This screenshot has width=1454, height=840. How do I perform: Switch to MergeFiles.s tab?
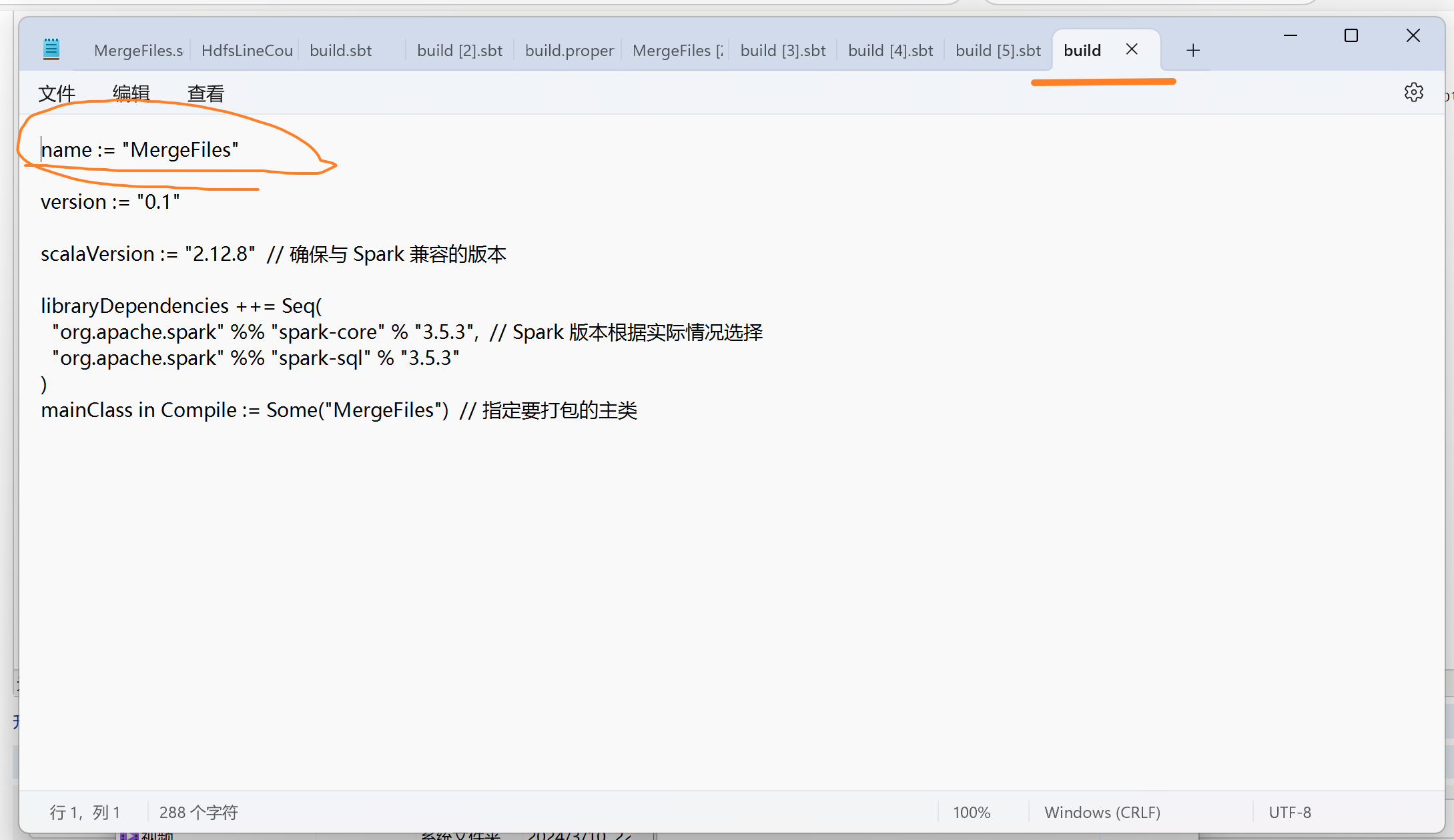click(x=138, y=51)
